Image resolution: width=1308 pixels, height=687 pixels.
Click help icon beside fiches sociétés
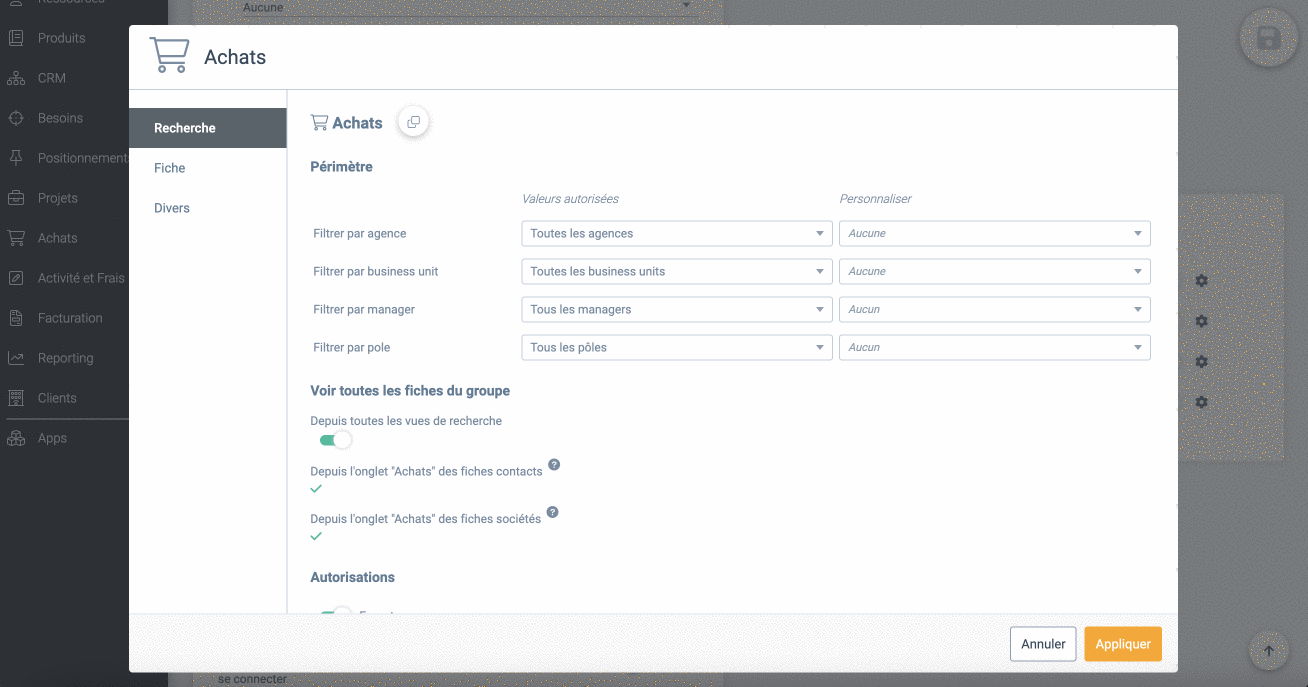click(x=552, y=513)
